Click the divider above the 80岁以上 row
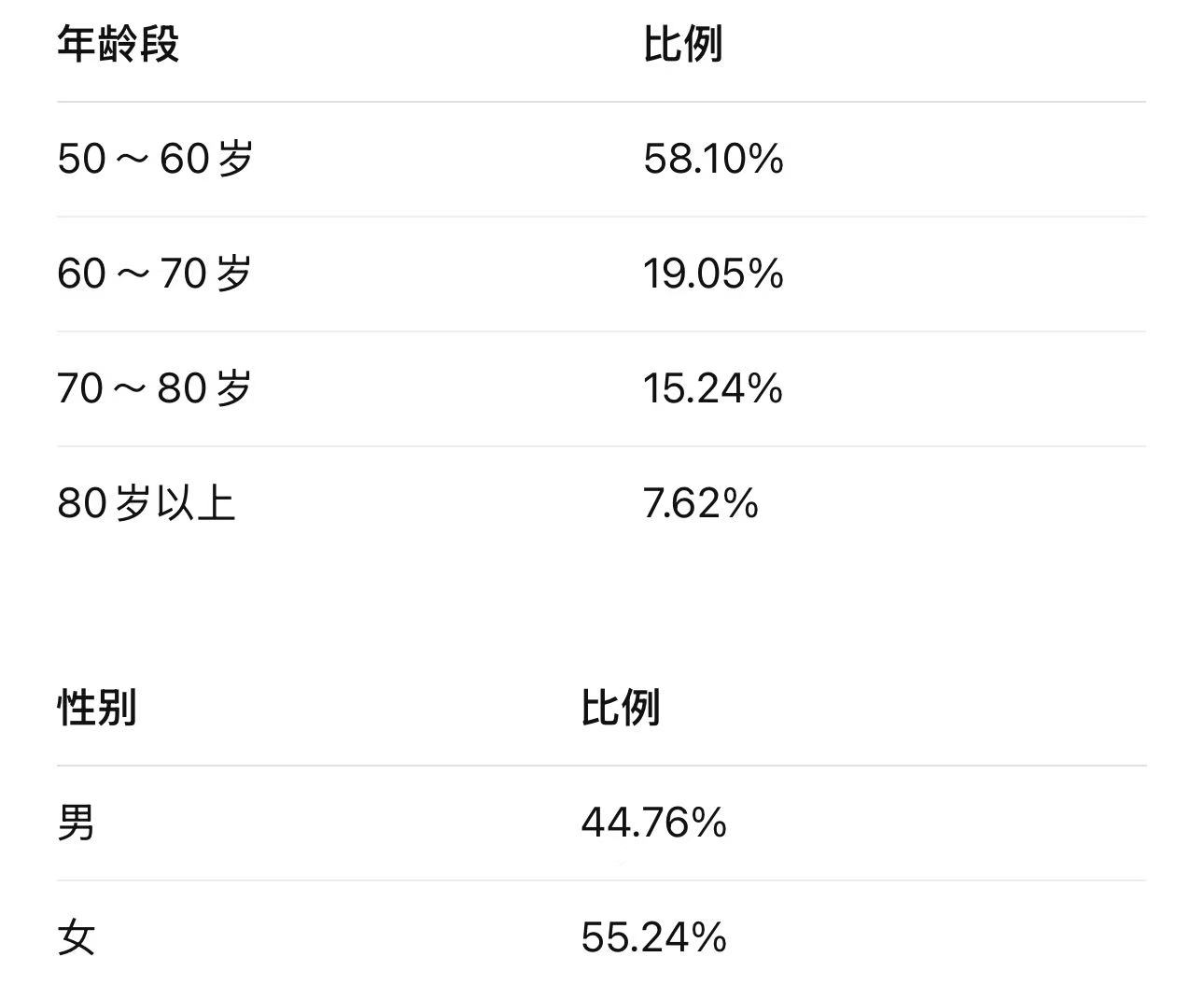The height and width of the screenshot is (985, 1204). tap(601, 446)
